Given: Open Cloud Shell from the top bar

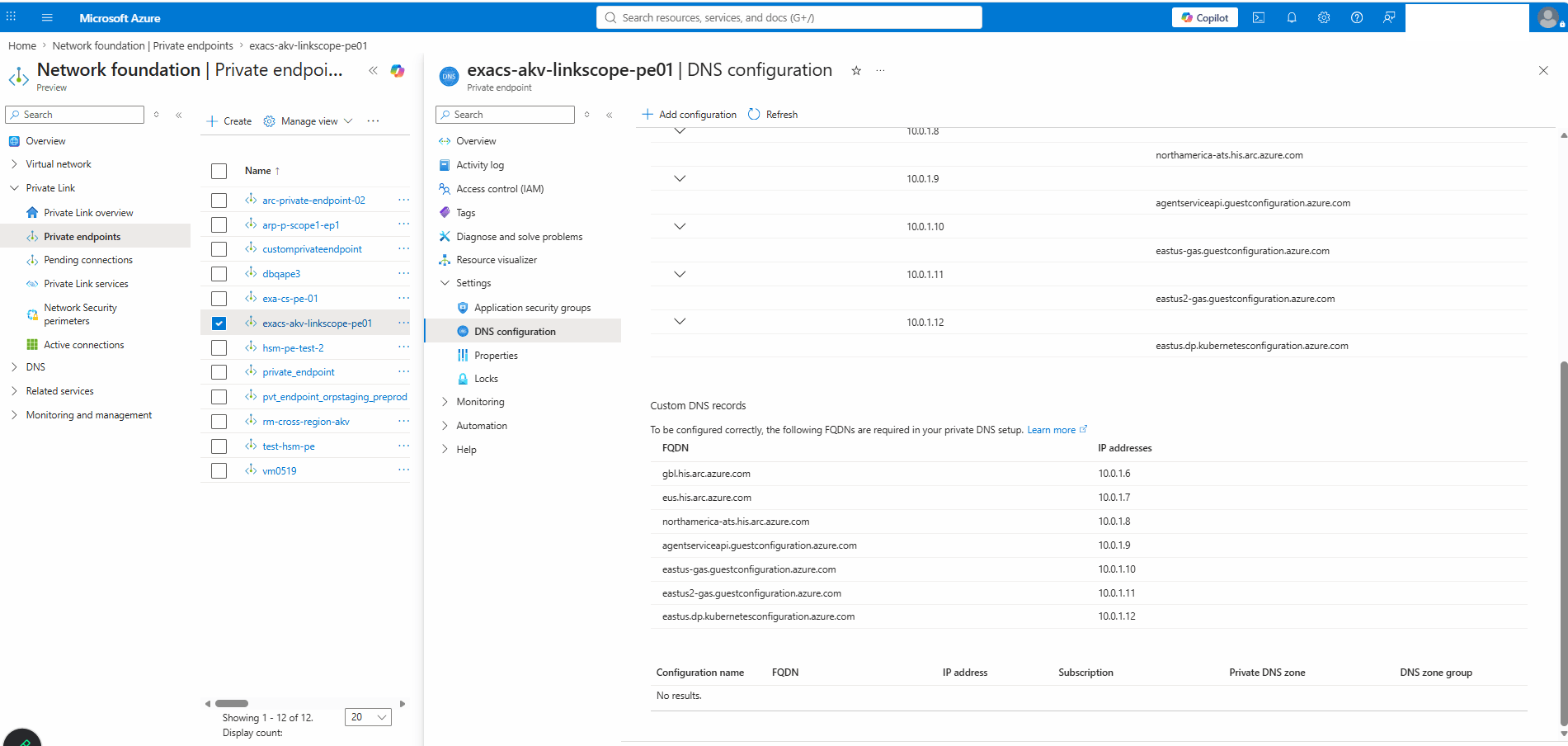Looking at the screenshot, I should pyautogui.click(x=1259, y=17).
